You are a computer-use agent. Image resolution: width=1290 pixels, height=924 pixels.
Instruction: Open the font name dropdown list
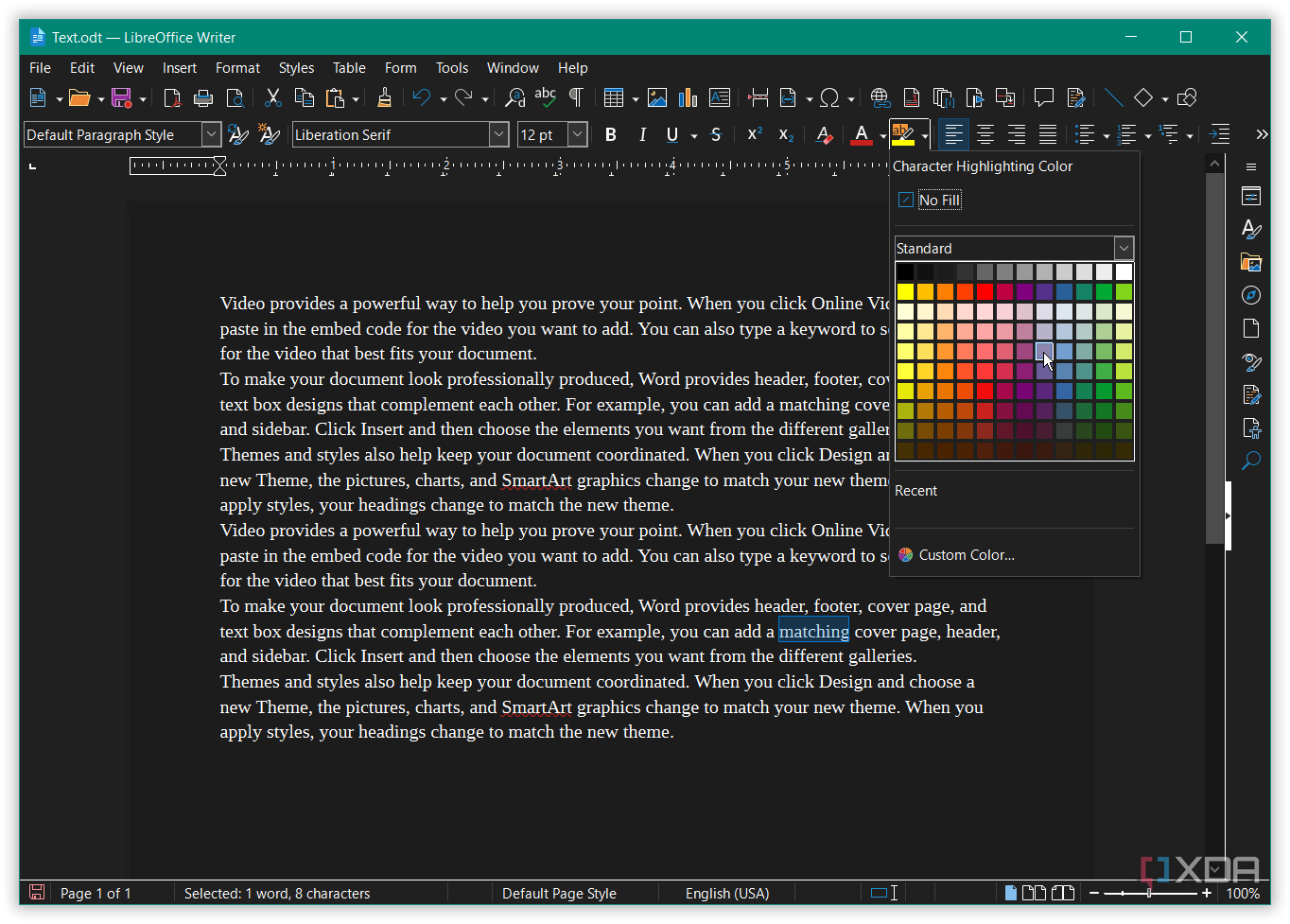tap(499, 135)
